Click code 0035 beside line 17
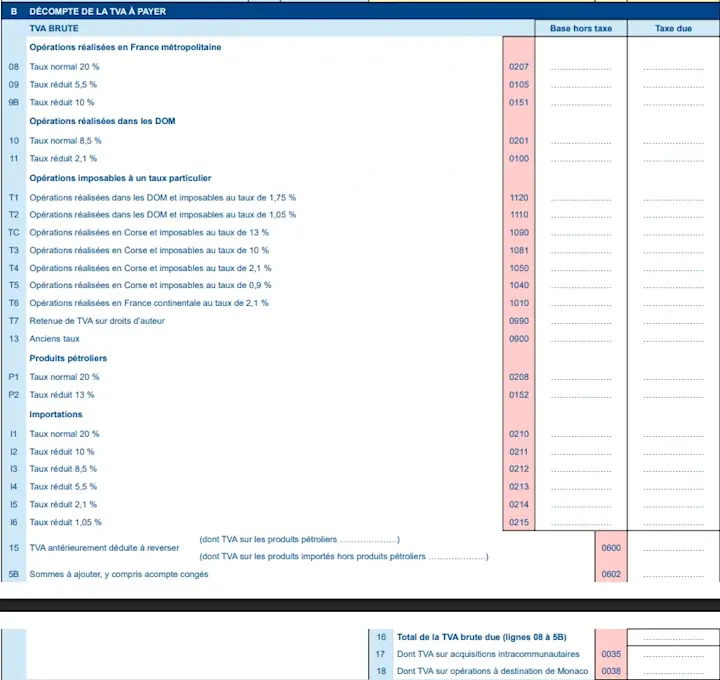 click(611, 654)
